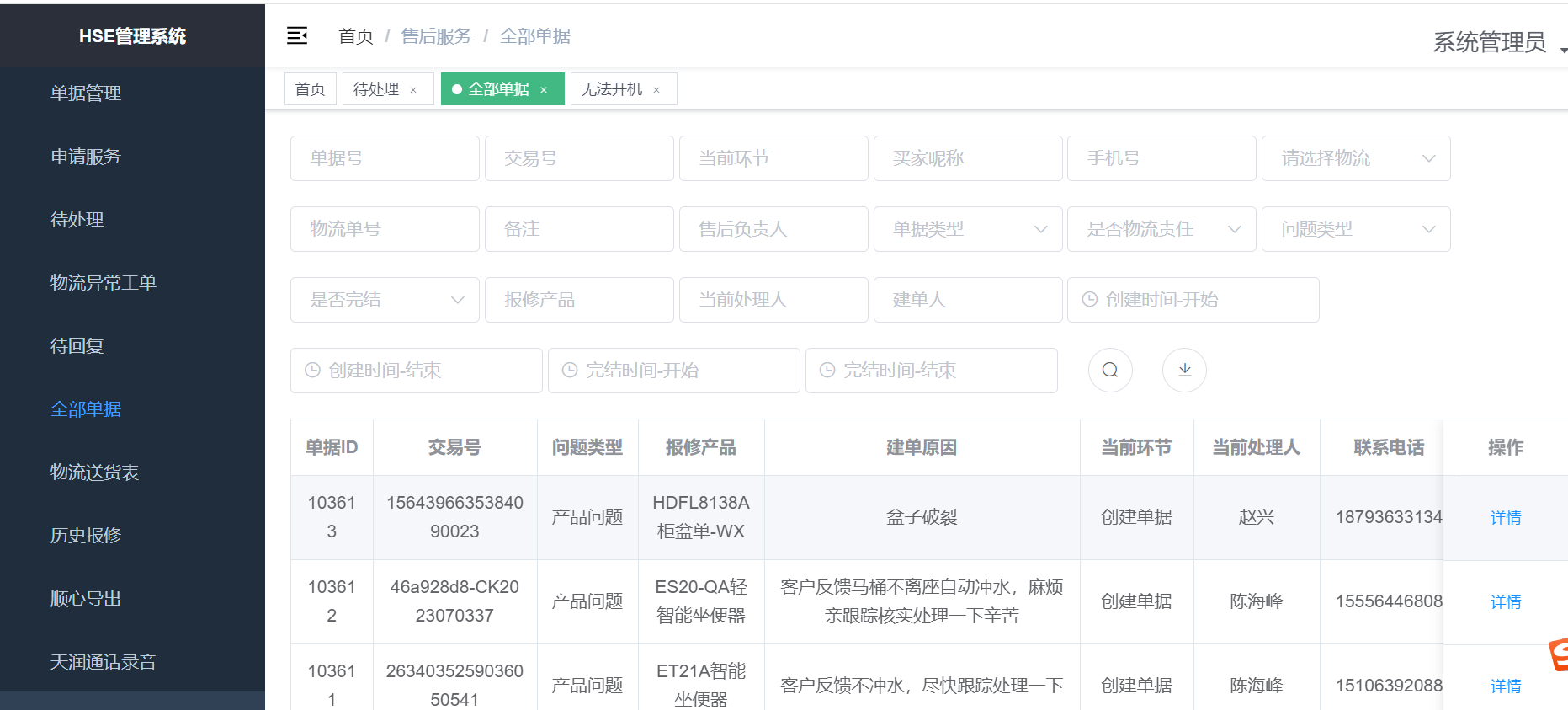Open 顺心导出 in sidebar
This screenshot has height=710, width=1568.
tap(132, 598)
